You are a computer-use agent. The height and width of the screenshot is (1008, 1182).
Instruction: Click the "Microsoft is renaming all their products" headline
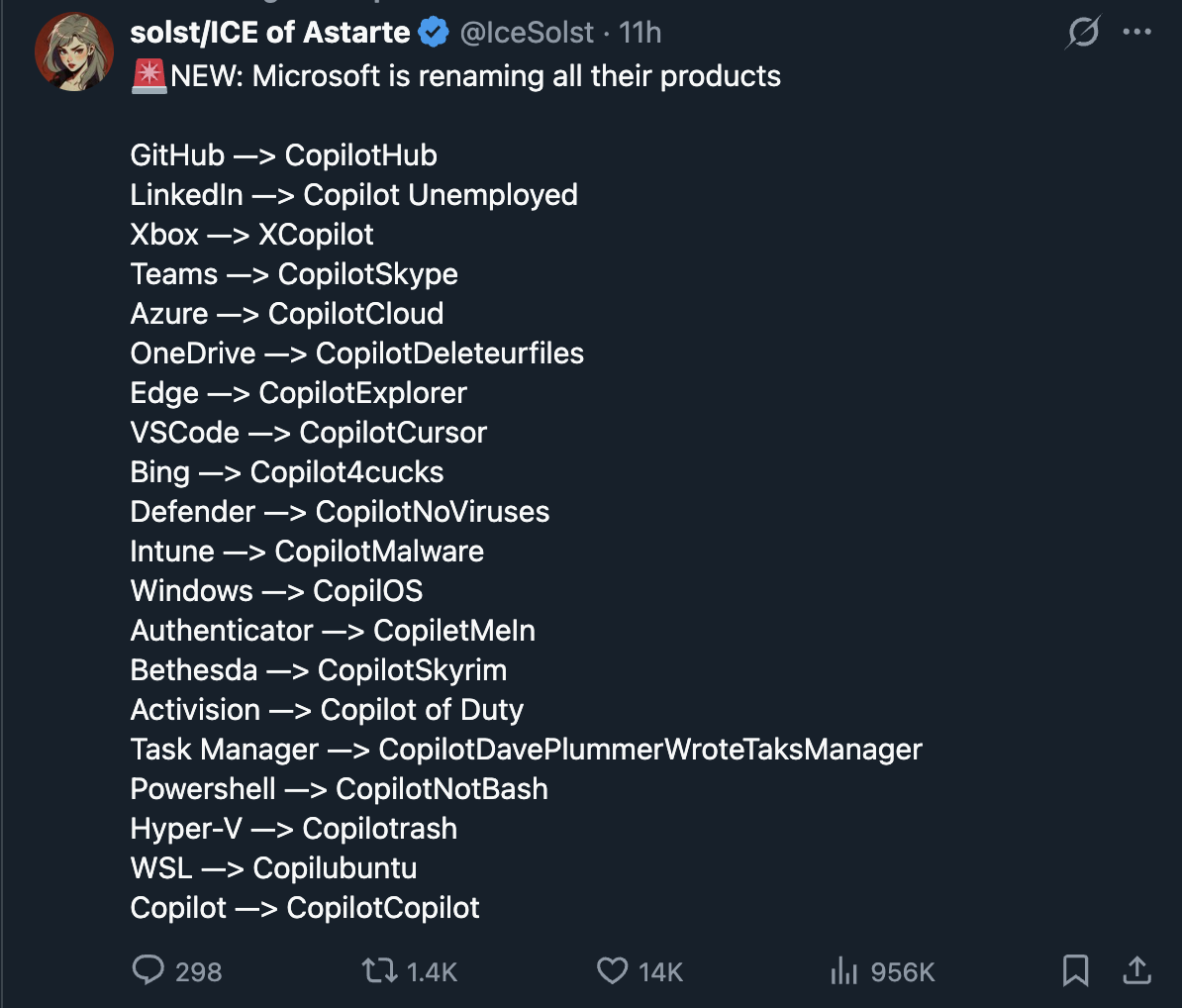[x=516, y=76]
